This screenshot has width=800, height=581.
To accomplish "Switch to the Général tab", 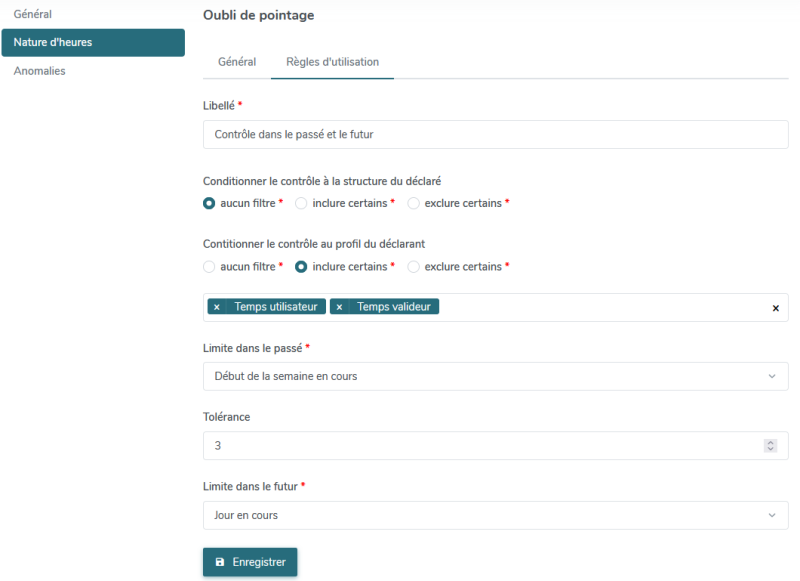I will click(x=237, y=62).
